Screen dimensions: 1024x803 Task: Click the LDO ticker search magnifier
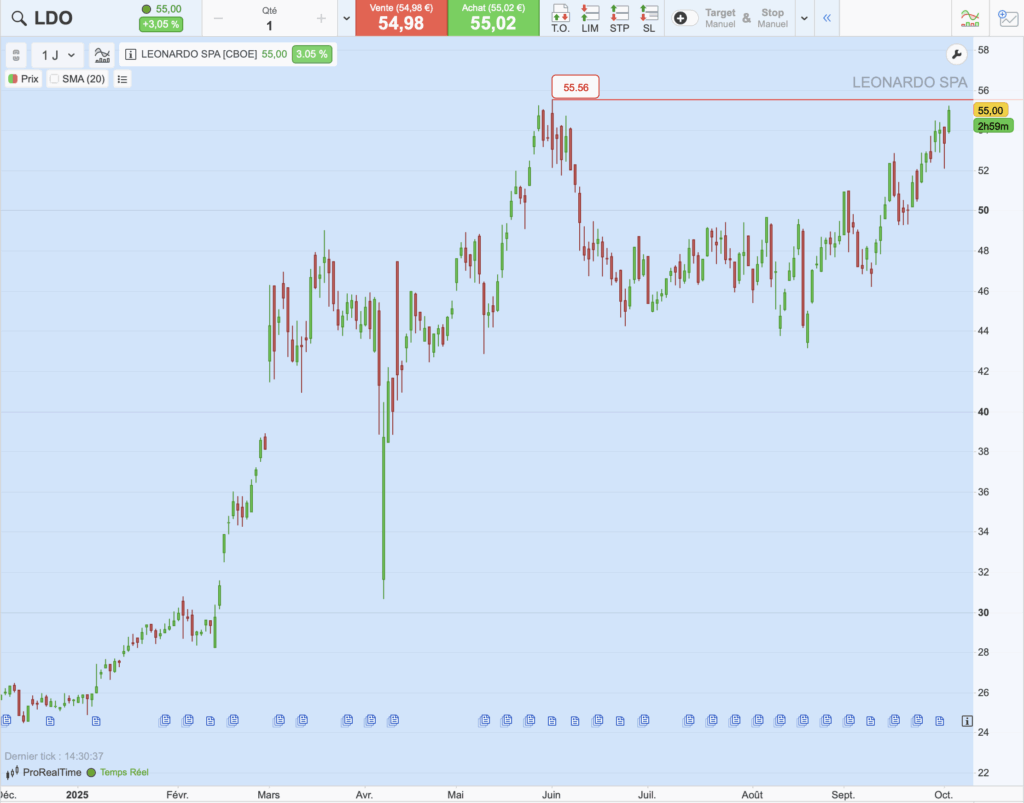tap(17, 18)
